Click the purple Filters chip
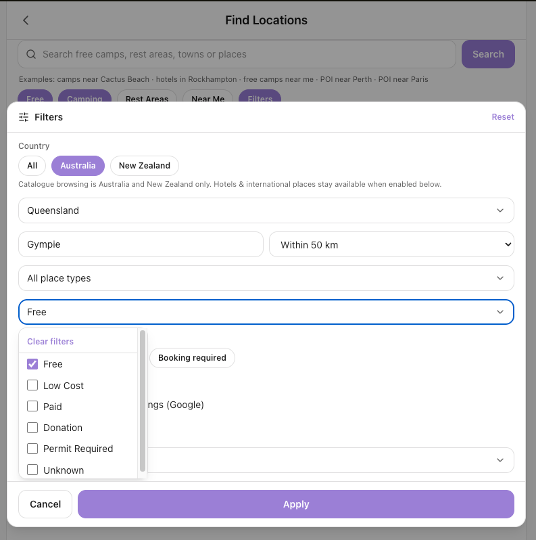This screenshot has height=540, width=536. 260,97
